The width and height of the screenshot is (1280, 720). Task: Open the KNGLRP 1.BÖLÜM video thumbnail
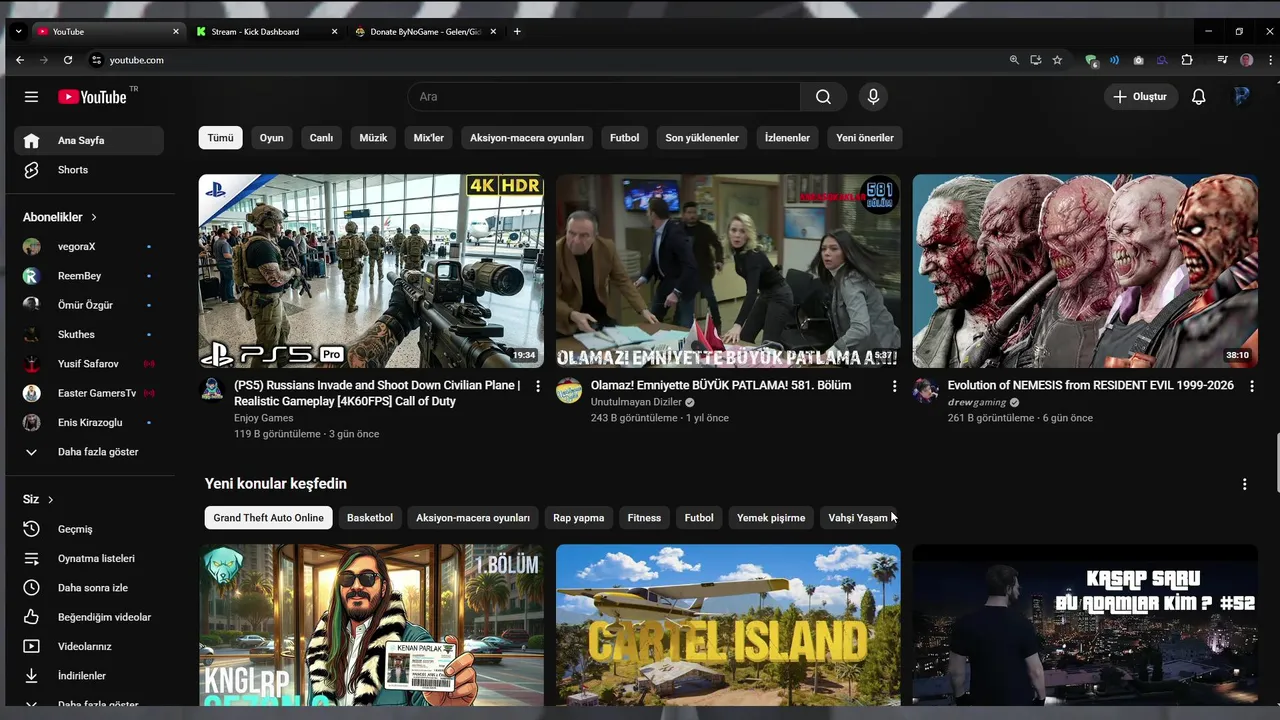(x=371, y=625)
